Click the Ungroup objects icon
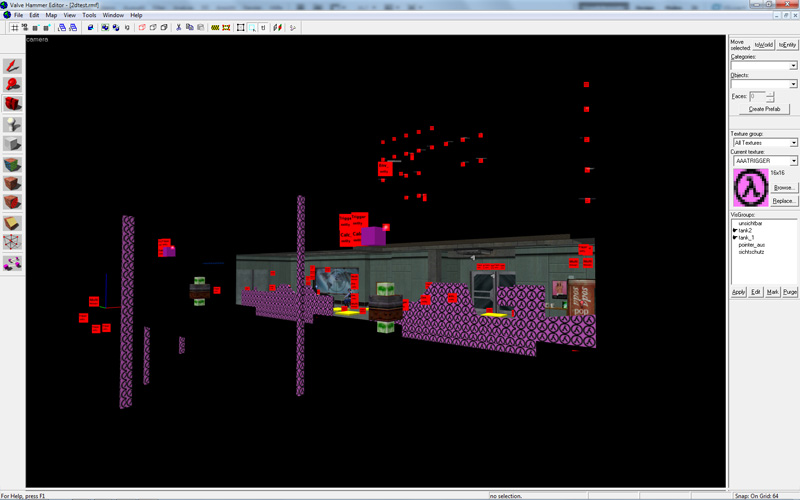This screenshot has width=800, height=500. click(116, 28)
